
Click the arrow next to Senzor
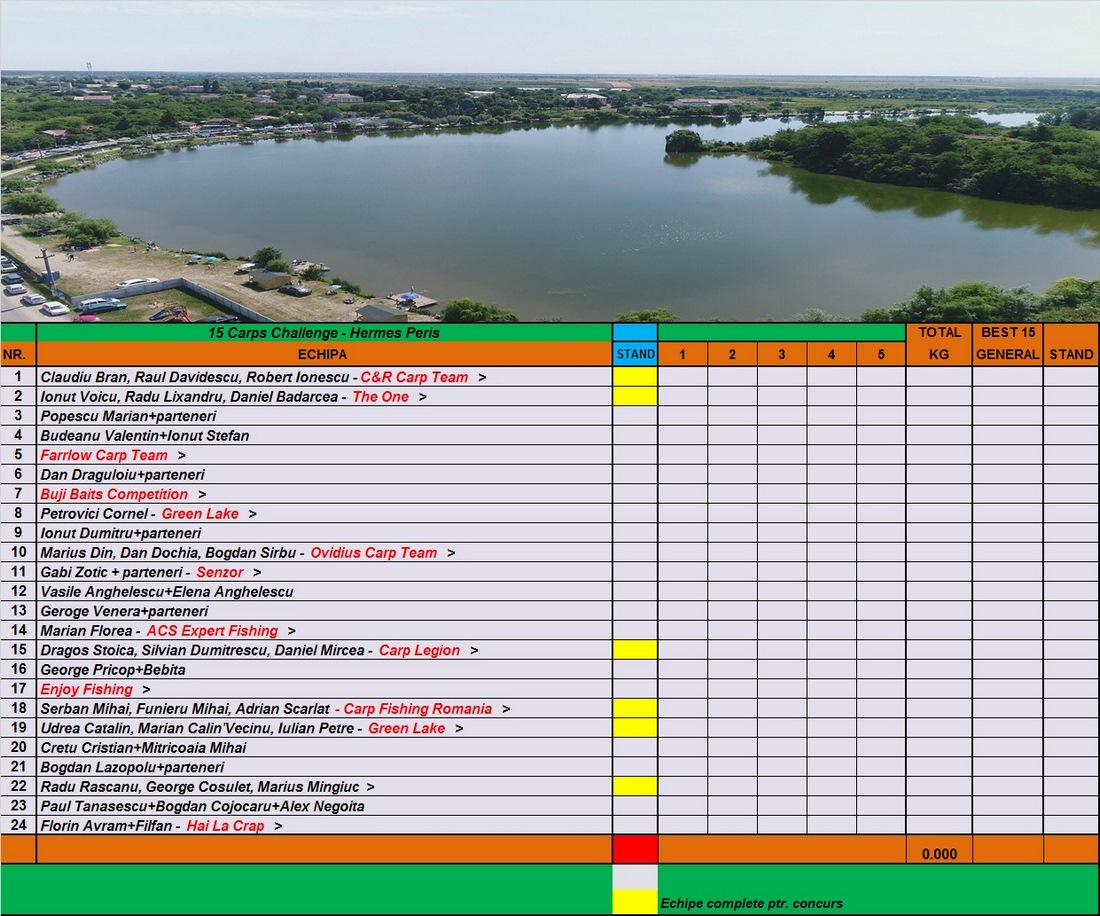tap(257, 572)
